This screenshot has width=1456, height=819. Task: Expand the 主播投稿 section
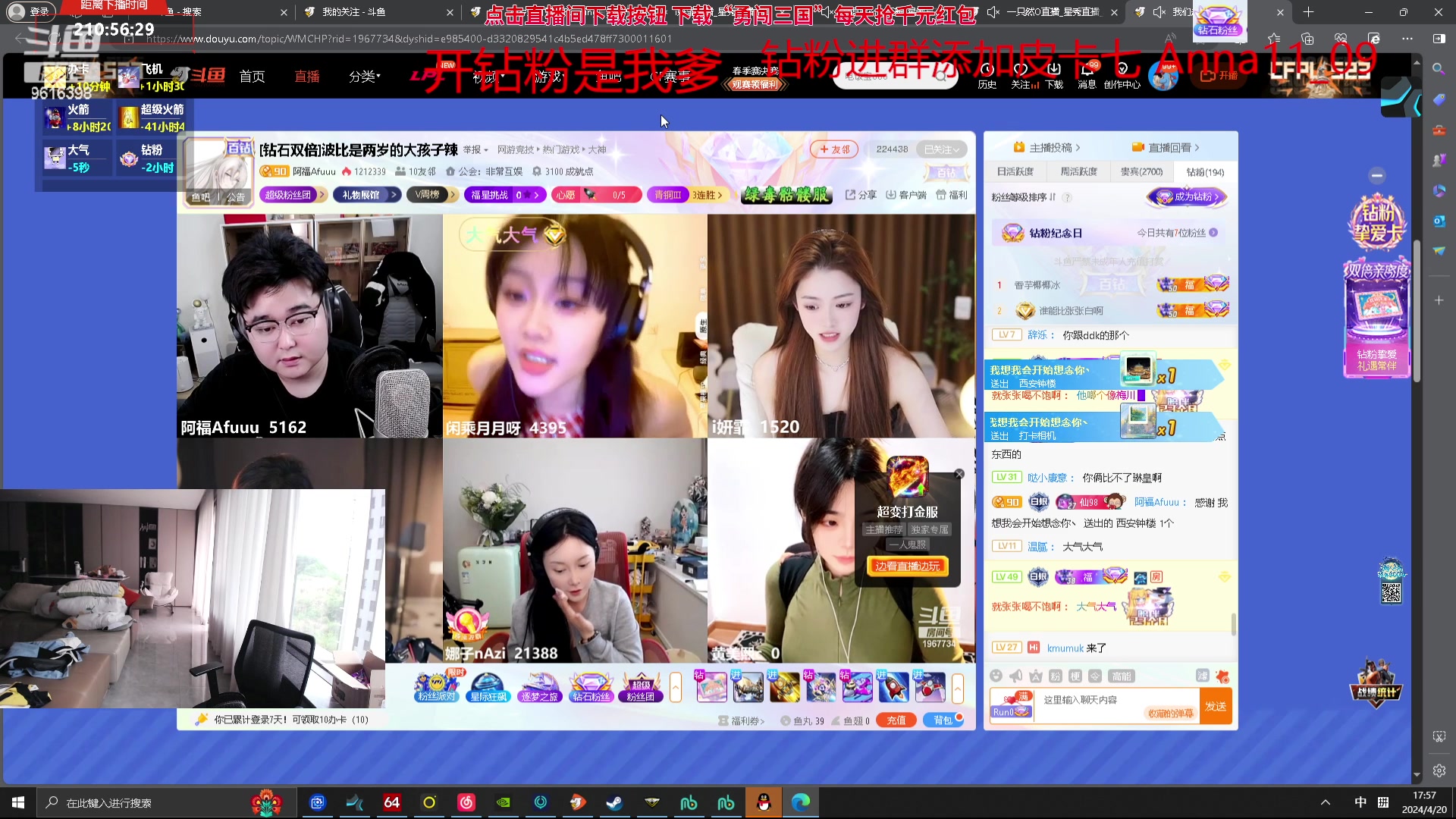1049,147
